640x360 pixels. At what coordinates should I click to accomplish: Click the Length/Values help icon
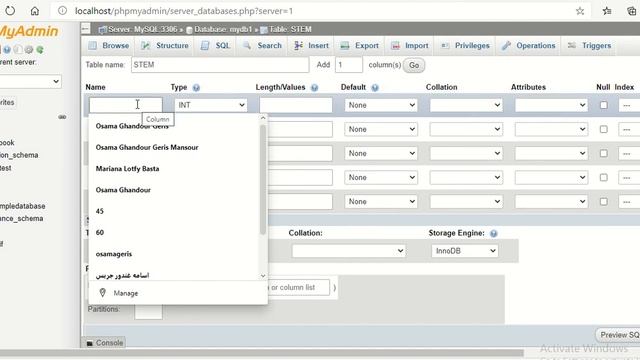tap(314, 88)
